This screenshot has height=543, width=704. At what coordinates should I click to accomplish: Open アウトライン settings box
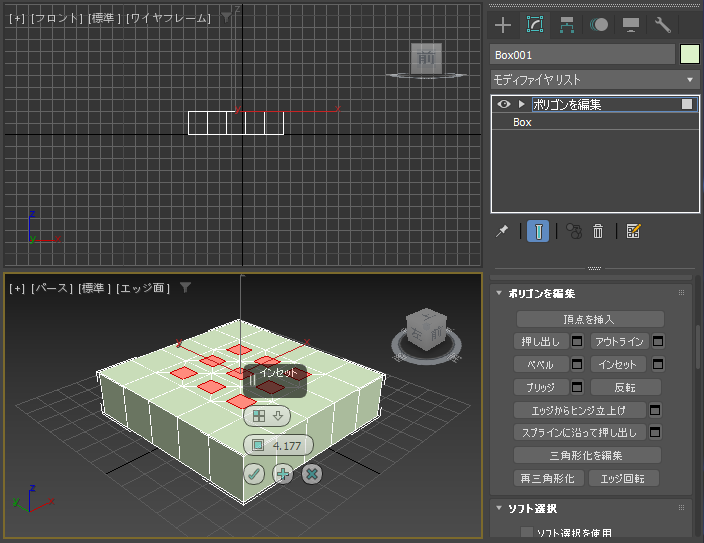point(658,341)
